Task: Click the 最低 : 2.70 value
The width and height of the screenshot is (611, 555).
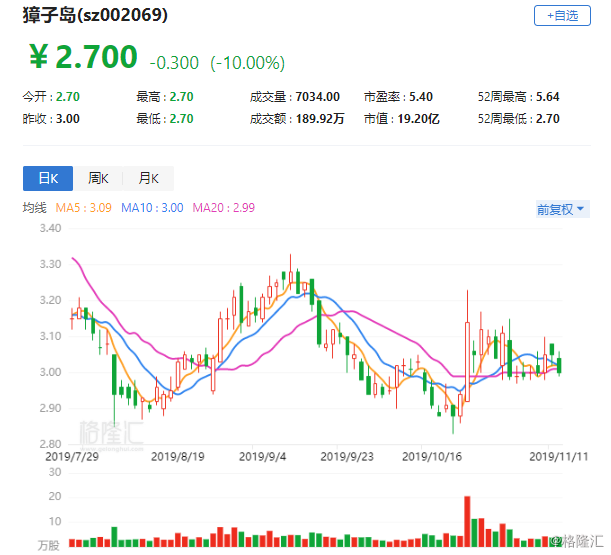Action: point(165,118)
